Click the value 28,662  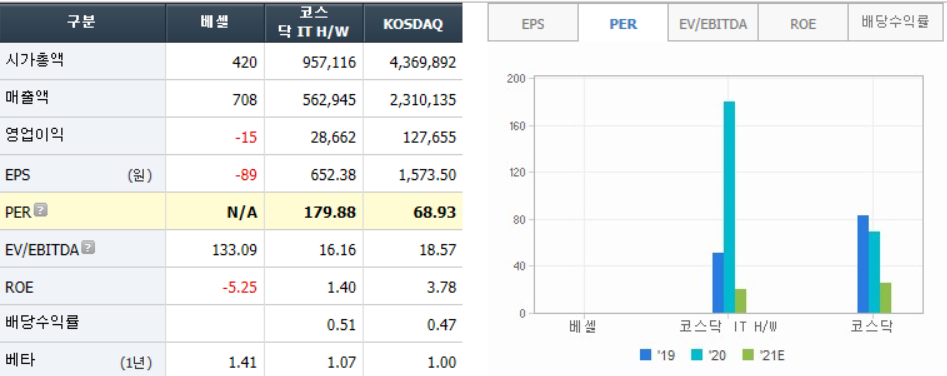pyautogui.click(x=334, y=138)
